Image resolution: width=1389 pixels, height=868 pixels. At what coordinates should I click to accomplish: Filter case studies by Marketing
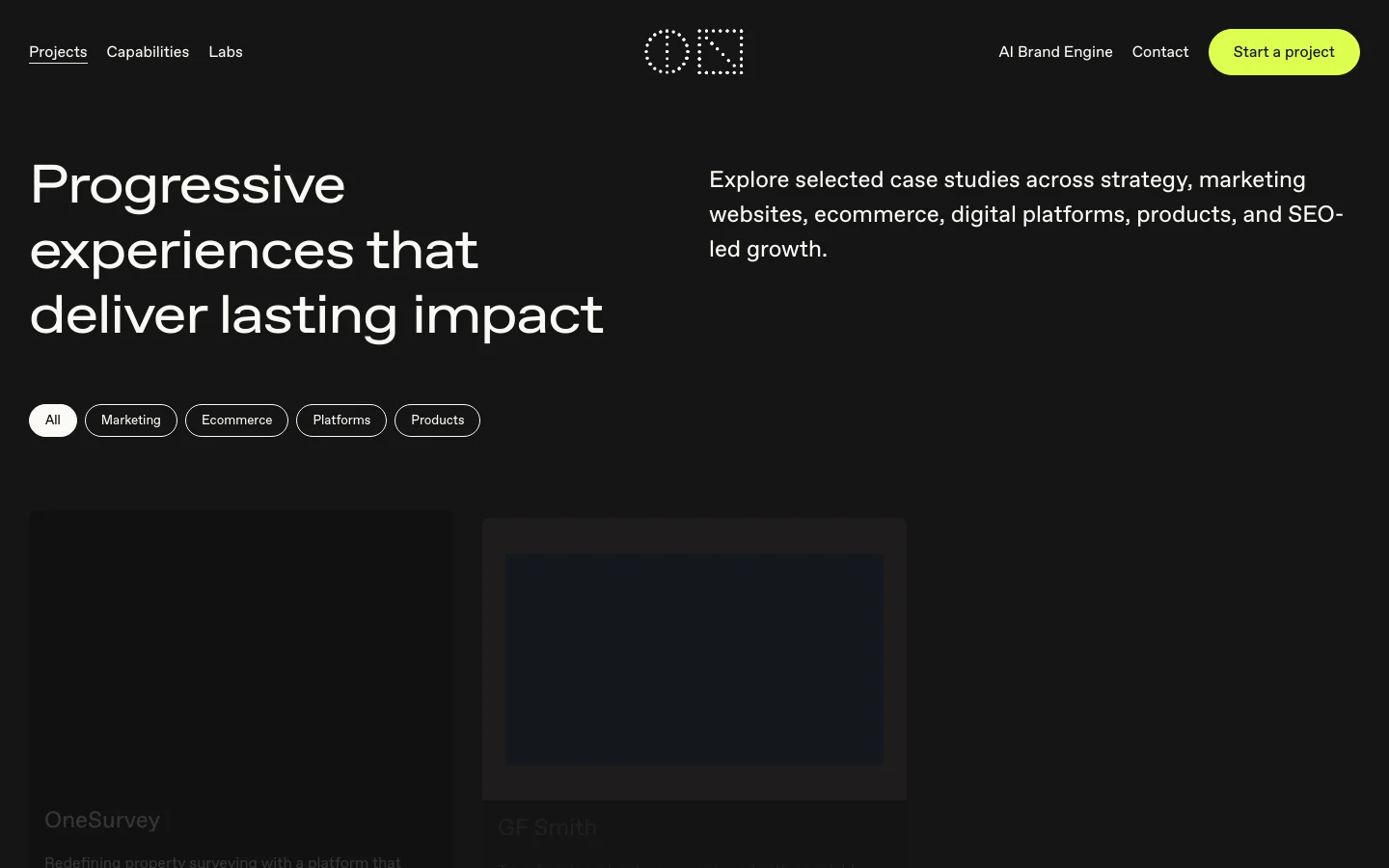tap(131, 420)
